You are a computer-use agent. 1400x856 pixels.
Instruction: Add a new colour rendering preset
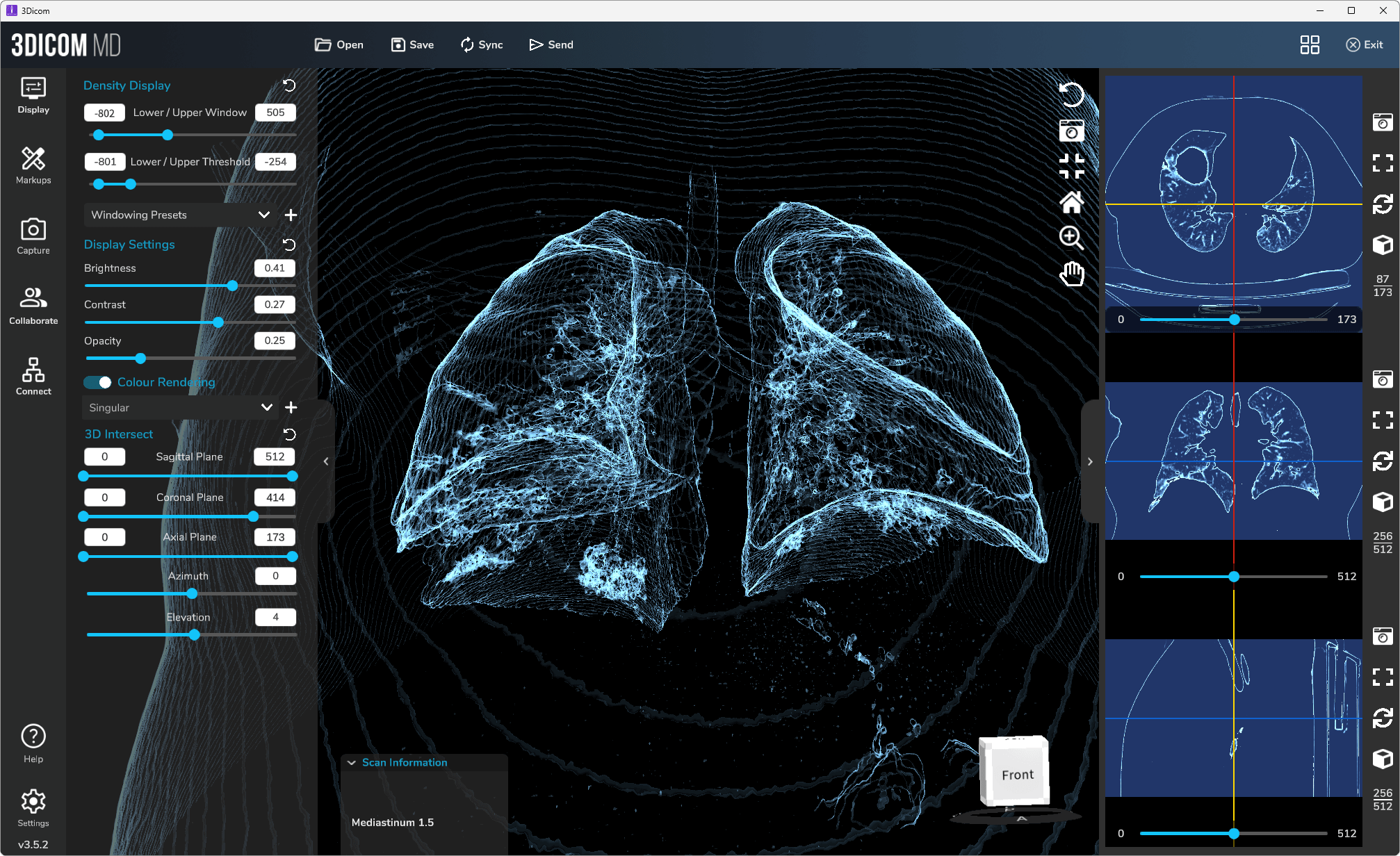[291, 408]
